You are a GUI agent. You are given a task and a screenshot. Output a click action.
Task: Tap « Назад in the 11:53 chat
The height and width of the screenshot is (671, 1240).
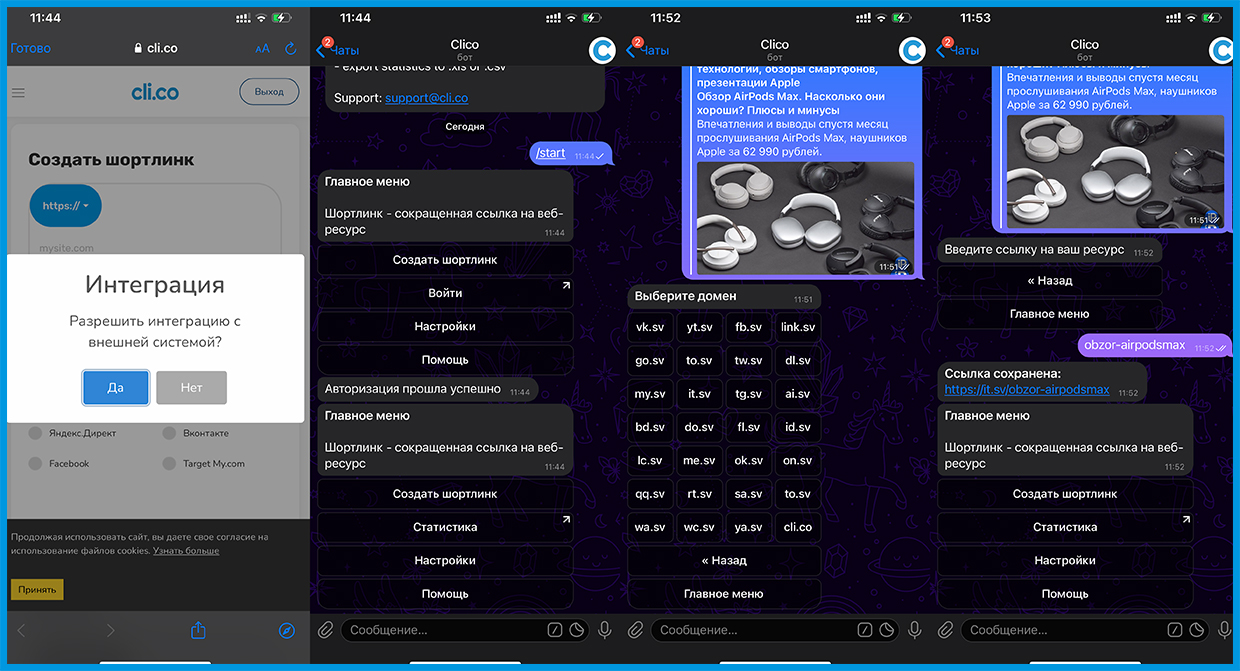pos(1050,280)
